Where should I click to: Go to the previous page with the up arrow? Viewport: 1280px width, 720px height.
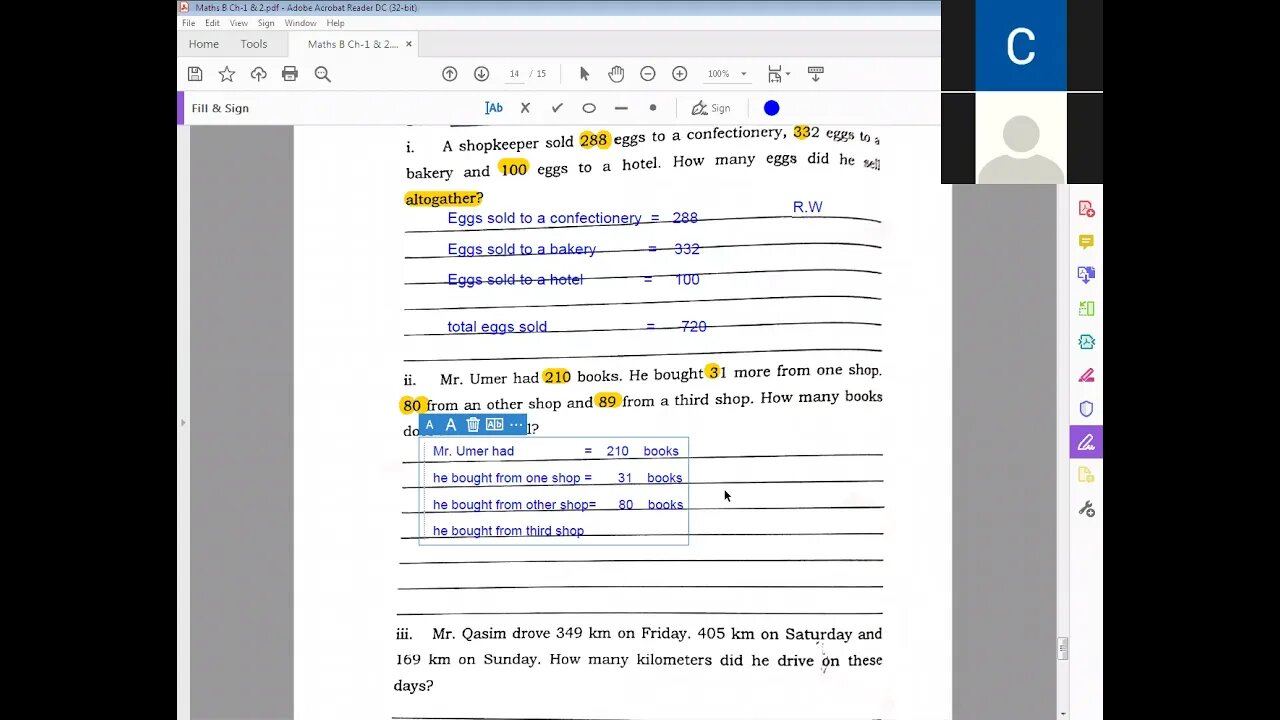(450, 74)
